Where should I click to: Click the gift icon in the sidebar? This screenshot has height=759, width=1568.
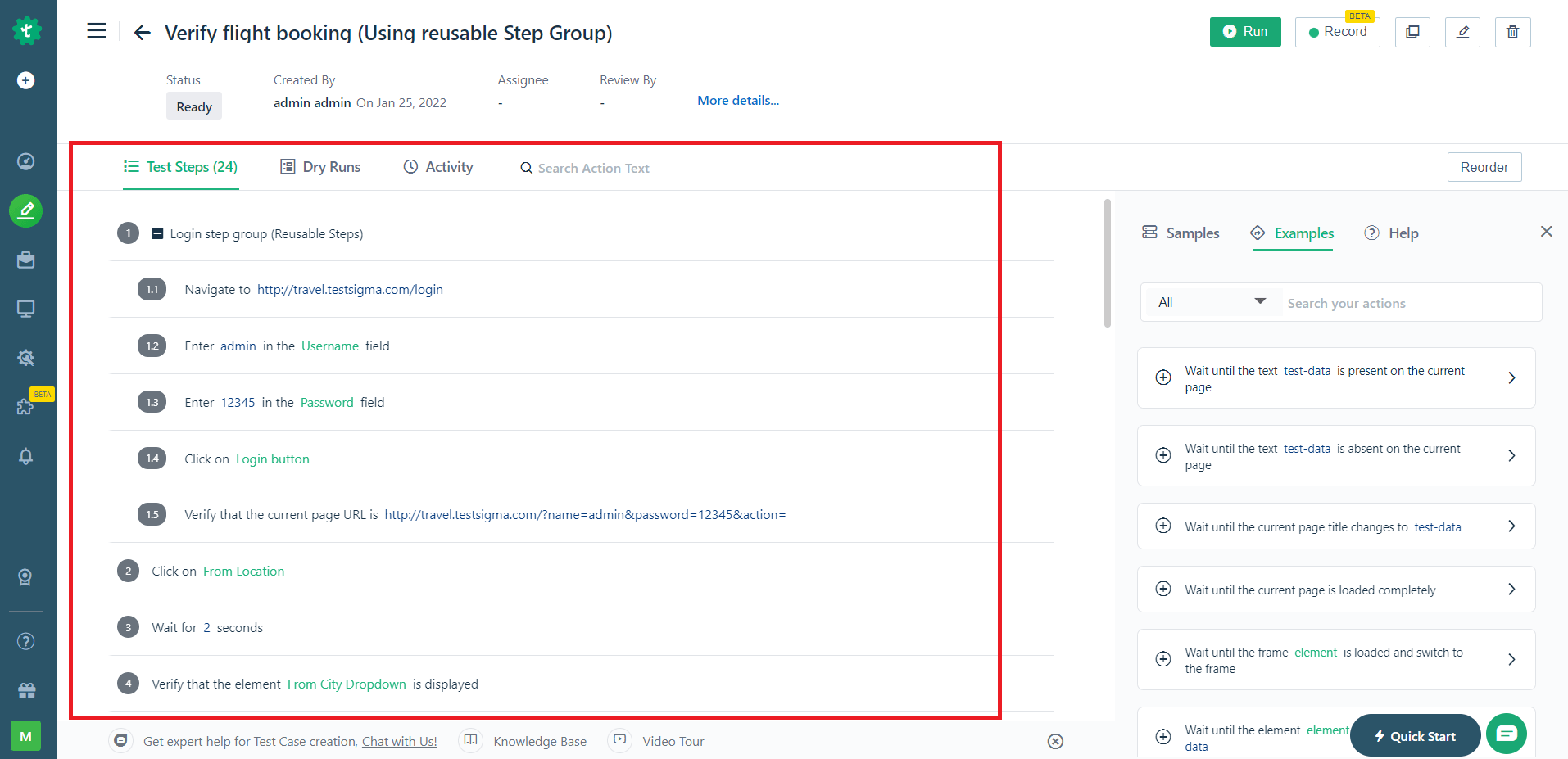click(25, 690)
